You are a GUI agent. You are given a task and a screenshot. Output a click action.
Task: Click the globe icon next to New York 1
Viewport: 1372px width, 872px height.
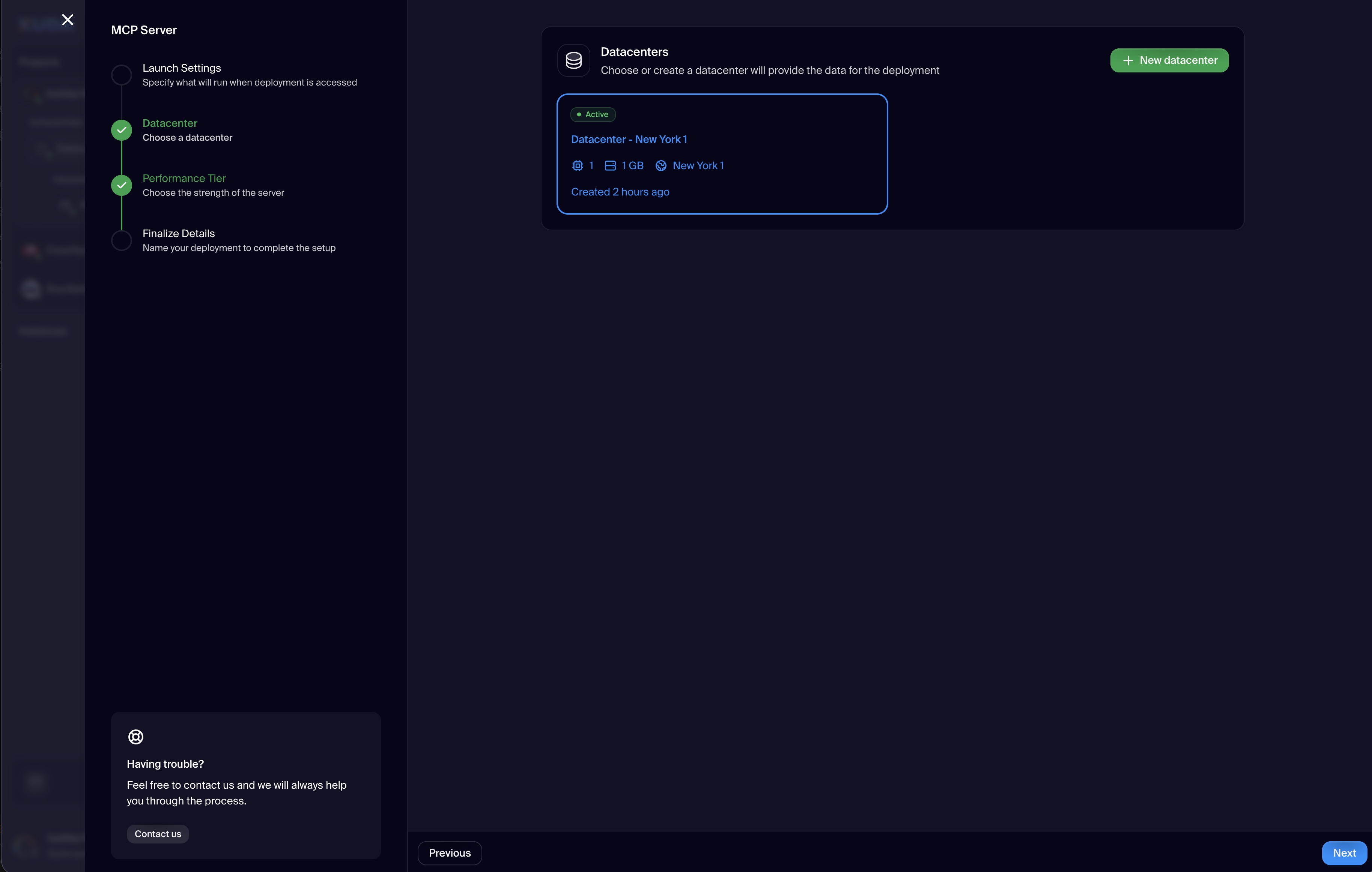coord(660,166)
